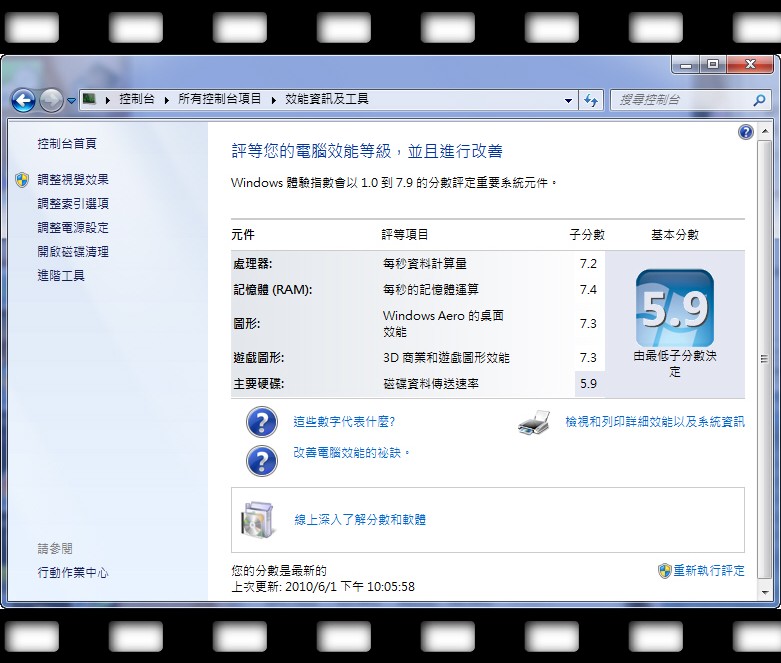The width and height of the screenshot is (781, 663).
Task: Open address bar history dropdown arrow
Action: point(568,101)
